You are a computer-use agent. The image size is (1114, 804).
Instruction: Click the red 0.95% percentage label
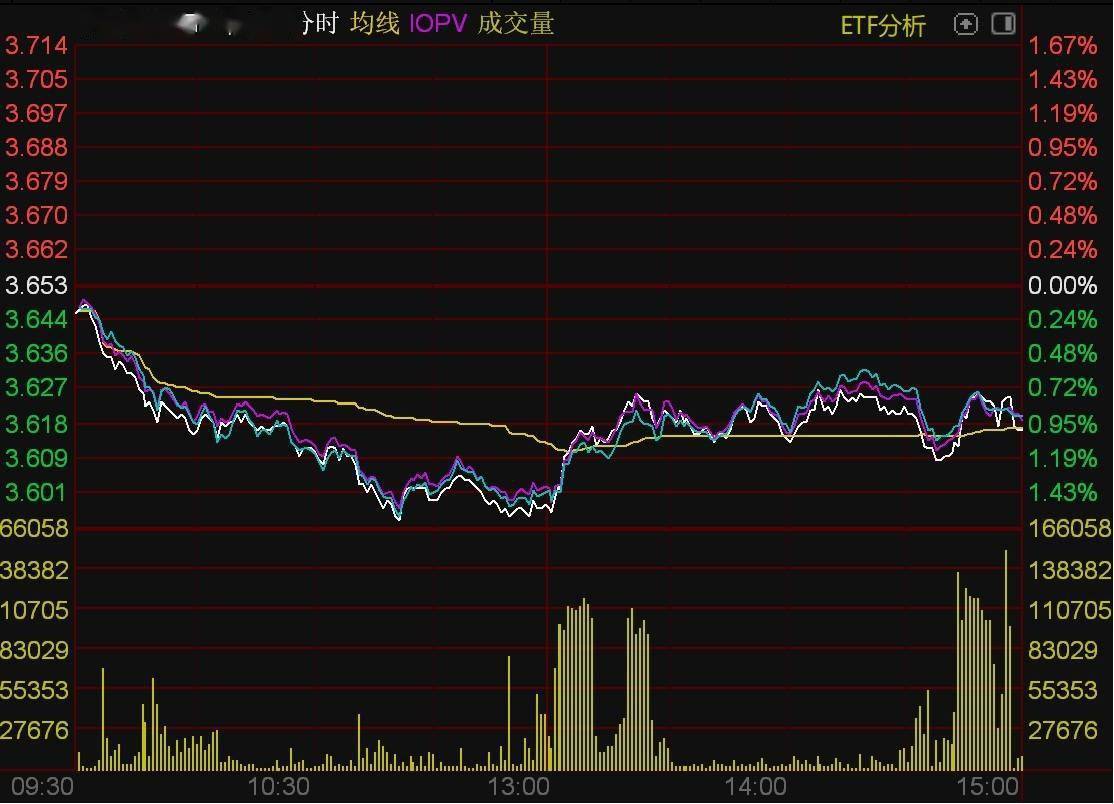(x=1062, y=147)
